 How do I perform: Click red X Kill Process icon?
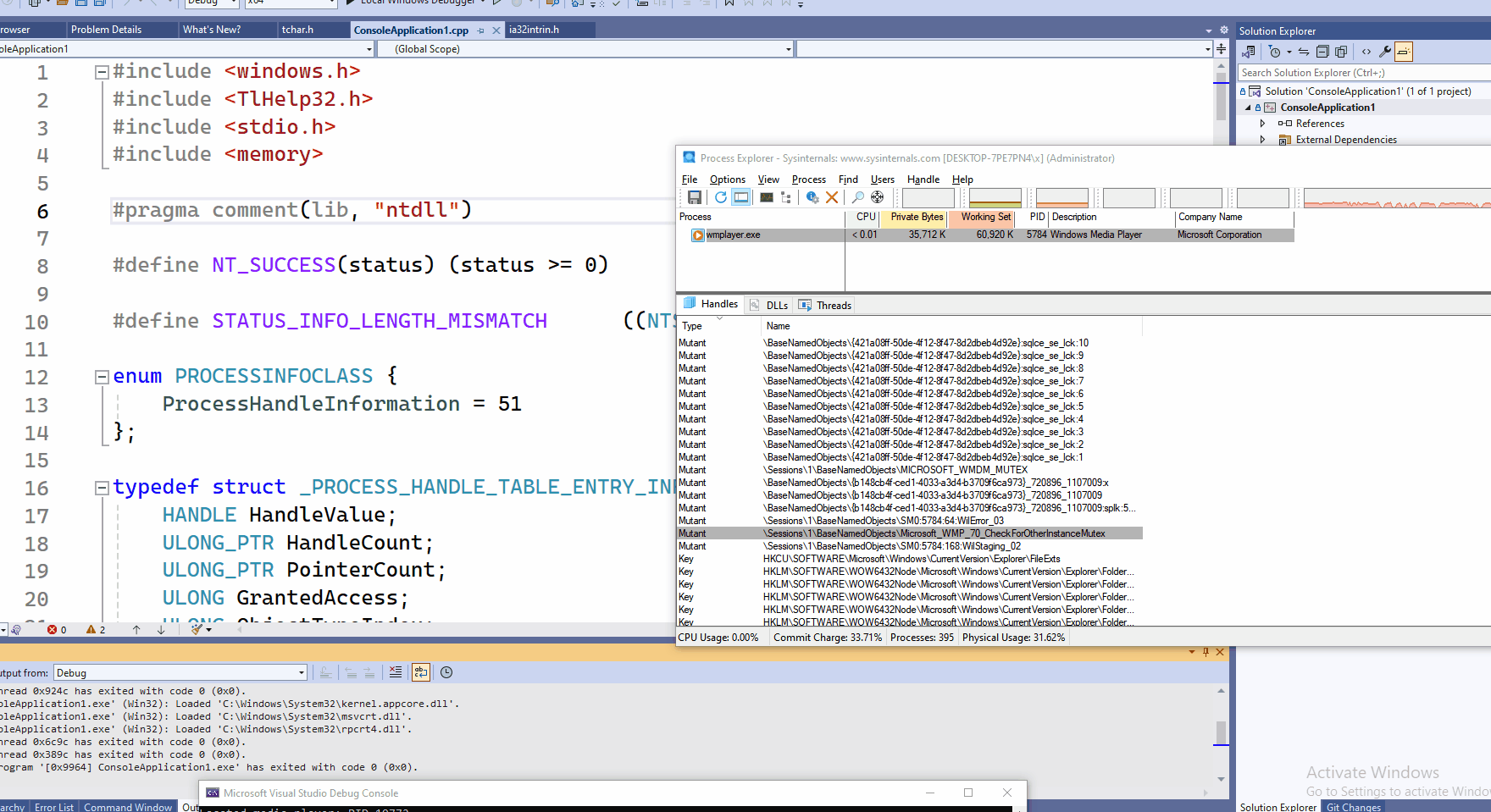tap(832, 197)
